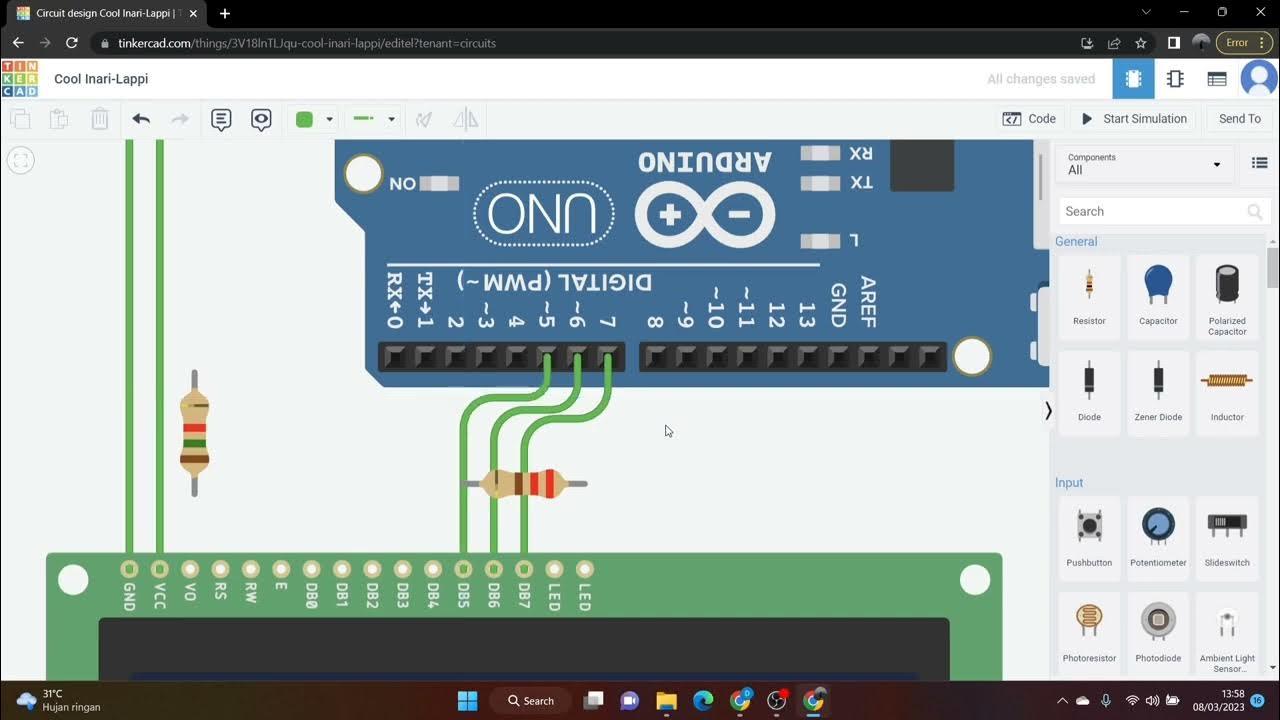This screenshot has width=1280, height=720.
Task: Click the address bar URL
Action: 307,43
